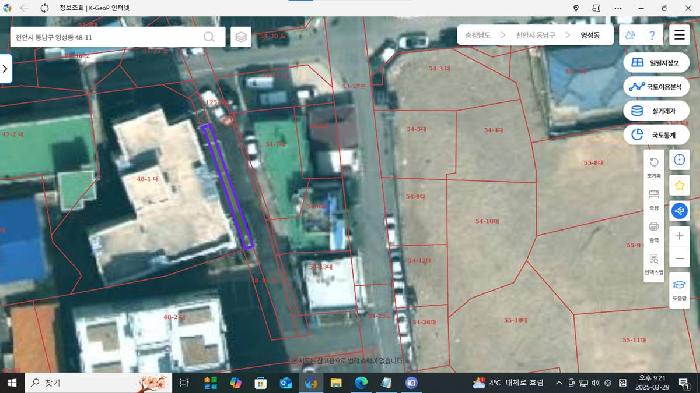Open Task View on the taskbar
The image size is (700, 393).
pos(183,383)
